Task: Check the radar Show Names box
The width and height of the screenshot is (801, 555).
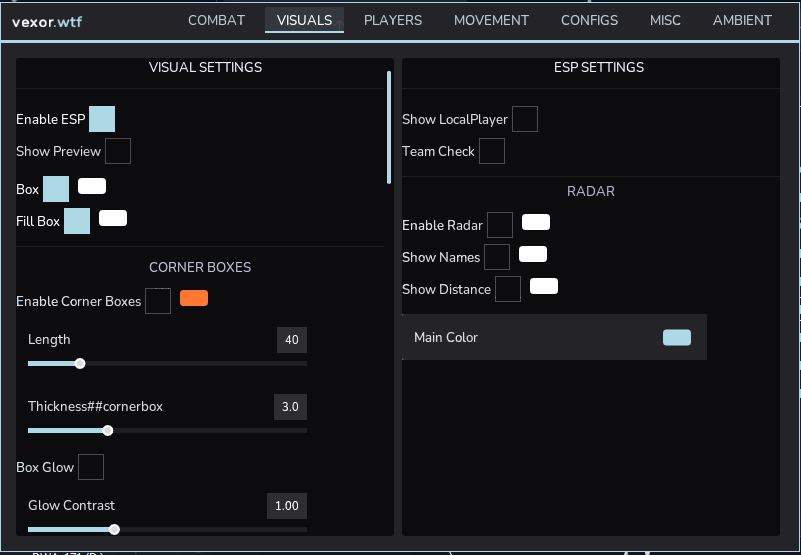Action: click(x=497, y=257)
